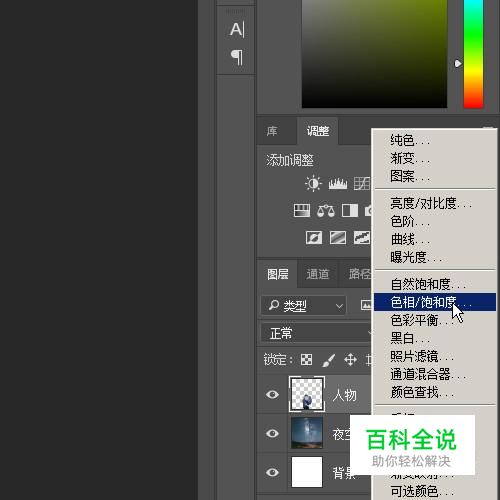Toggle lock image pixels brush icon

[329, 360]
